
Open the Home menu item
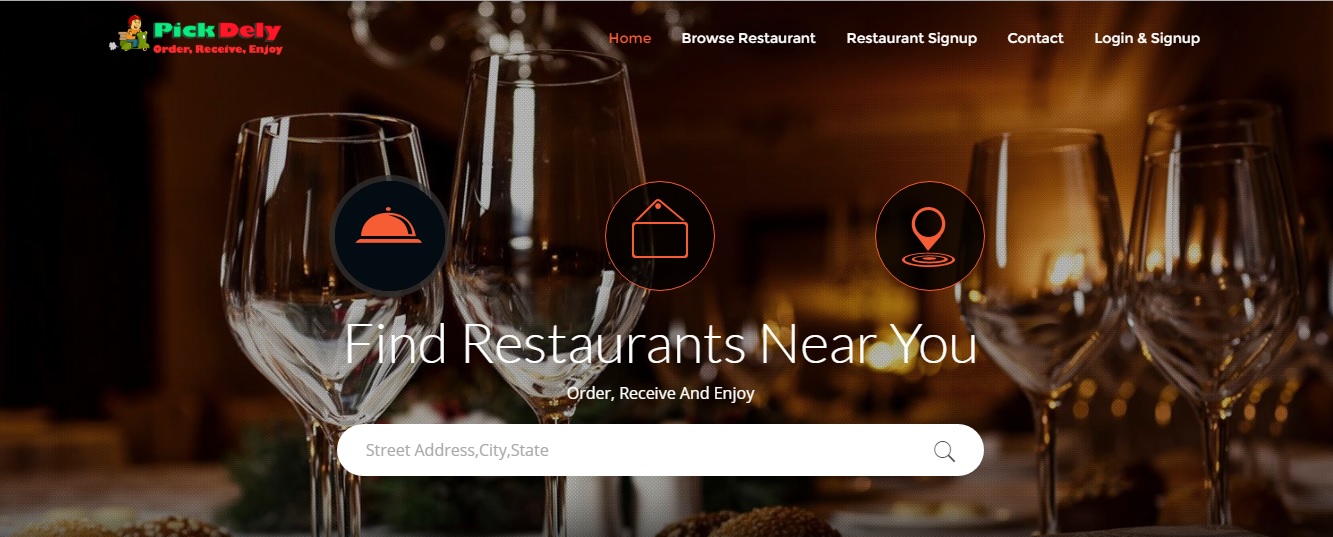630,38
